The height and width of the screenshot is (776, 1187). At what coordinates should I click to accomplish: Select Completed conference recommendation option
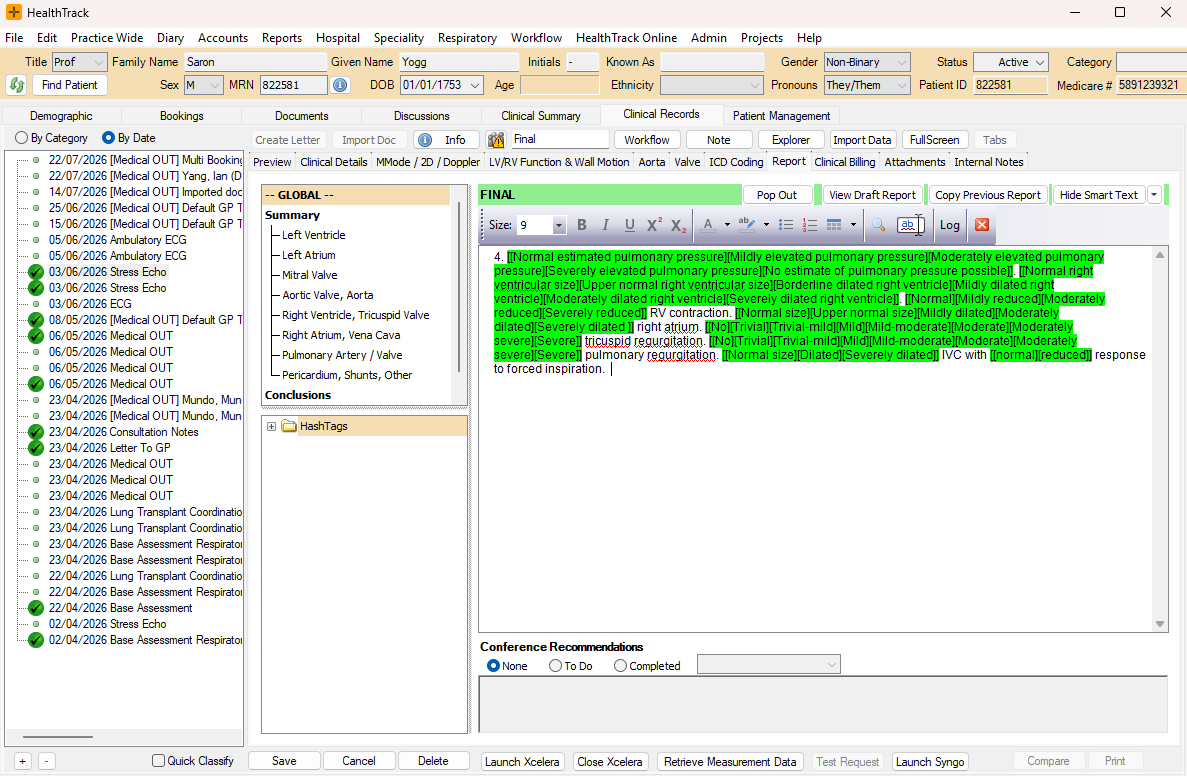(x=621, y=665)
